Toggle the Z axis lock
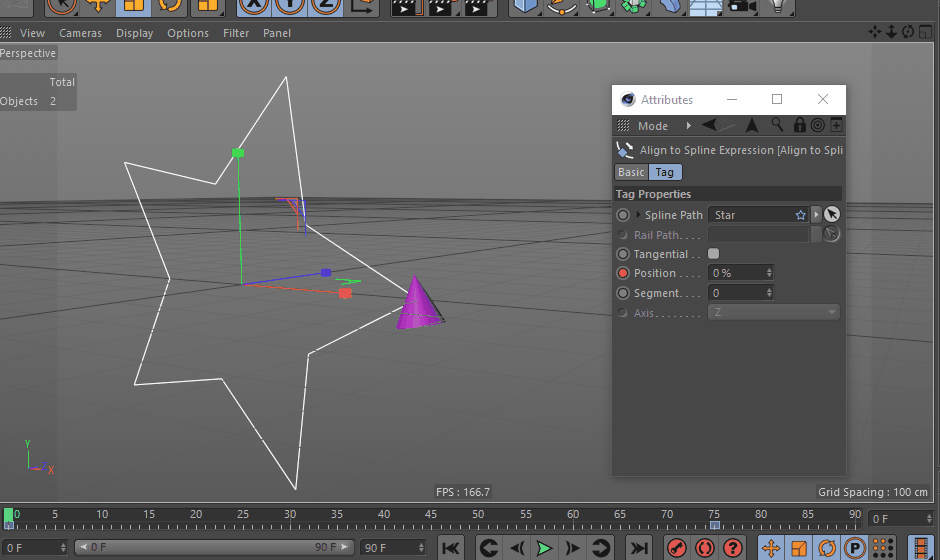Screen dimensions: 940x560 tap(326, 5)
